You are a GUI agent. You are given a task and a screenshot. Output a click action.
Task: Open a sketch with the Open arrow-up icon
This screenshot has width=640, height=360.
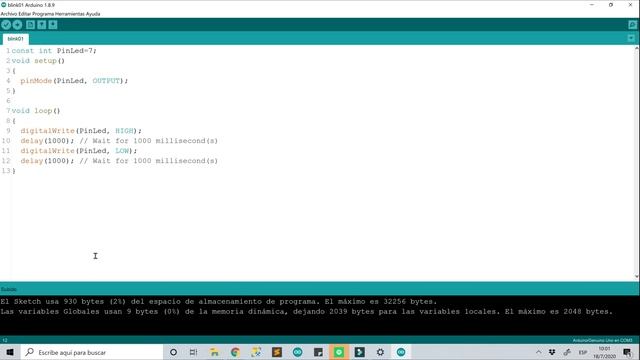point(42,25)
